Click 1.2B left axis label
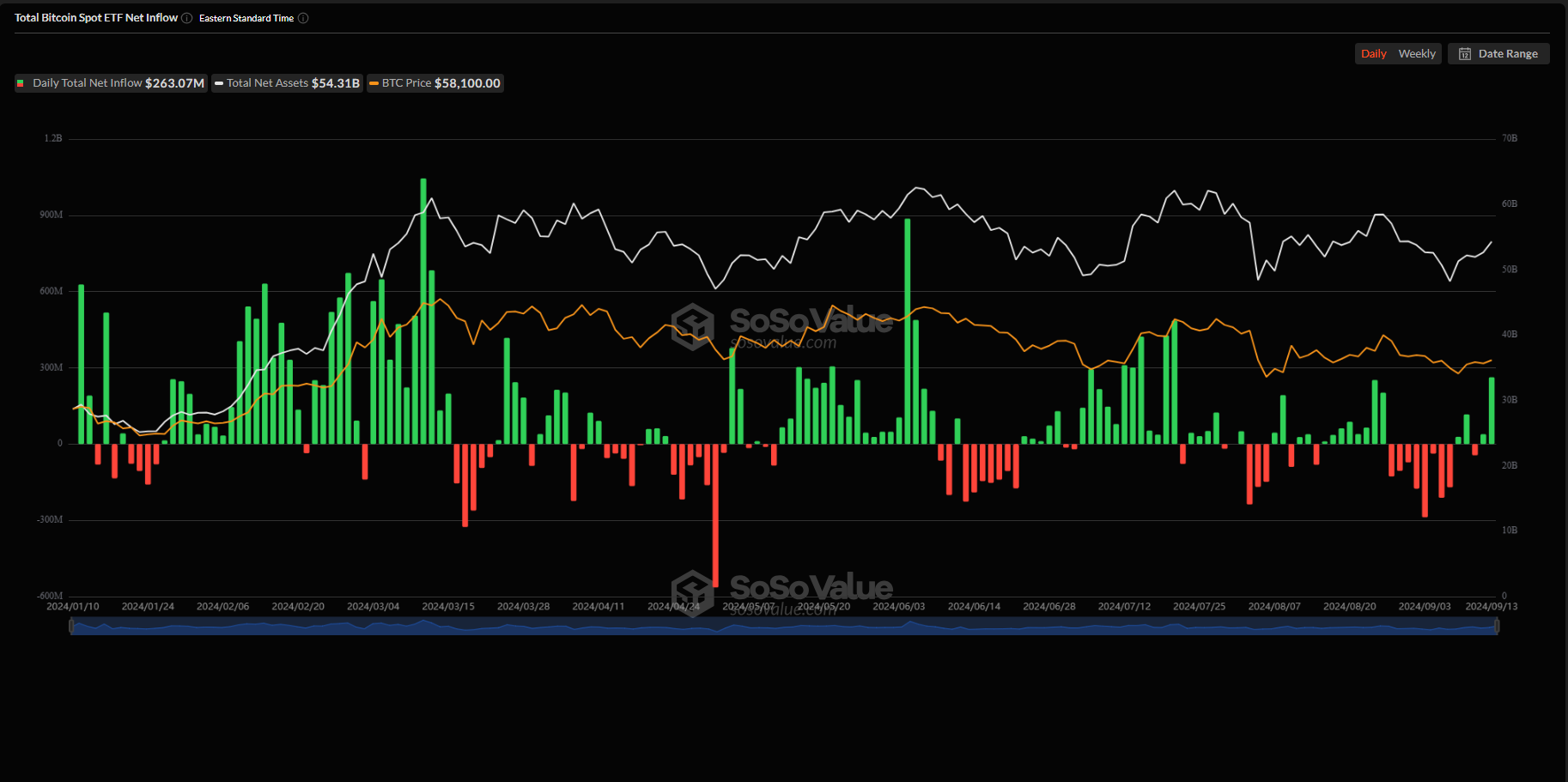Image resolution: width=1568 pixels, height=782 pixels. [x=53, y=138]
